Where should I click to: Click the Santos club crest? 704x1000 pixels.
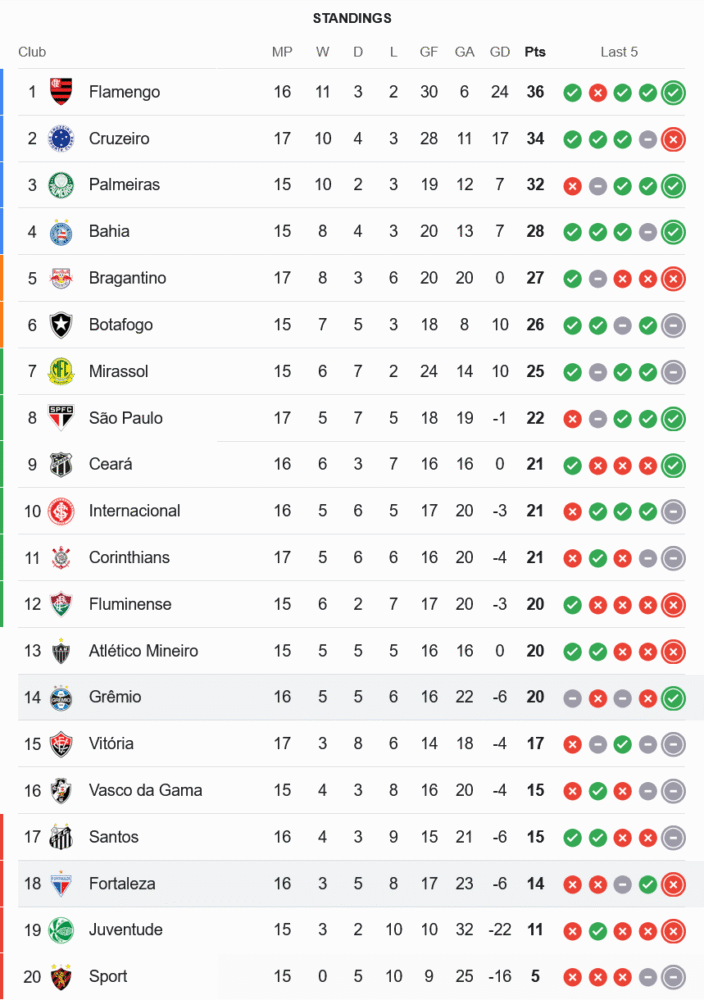pyautogui.click(x=62, y=837)
